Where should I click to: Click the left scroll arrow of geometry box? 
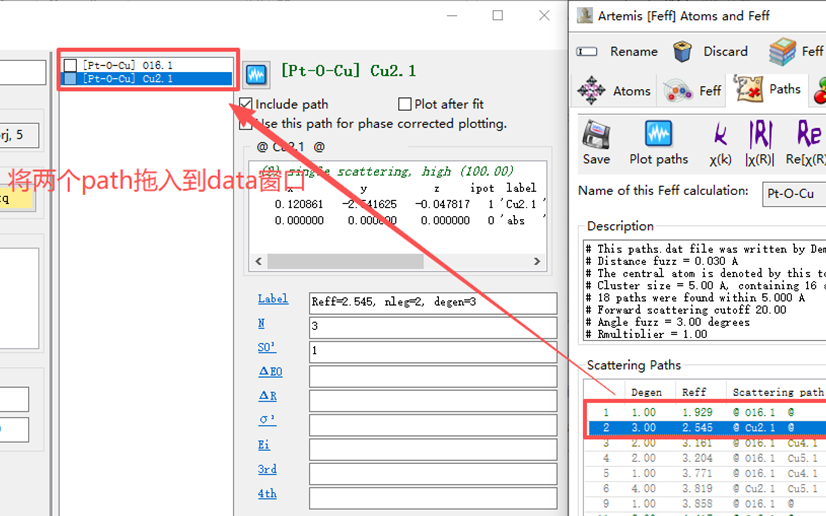coord(259,261)
